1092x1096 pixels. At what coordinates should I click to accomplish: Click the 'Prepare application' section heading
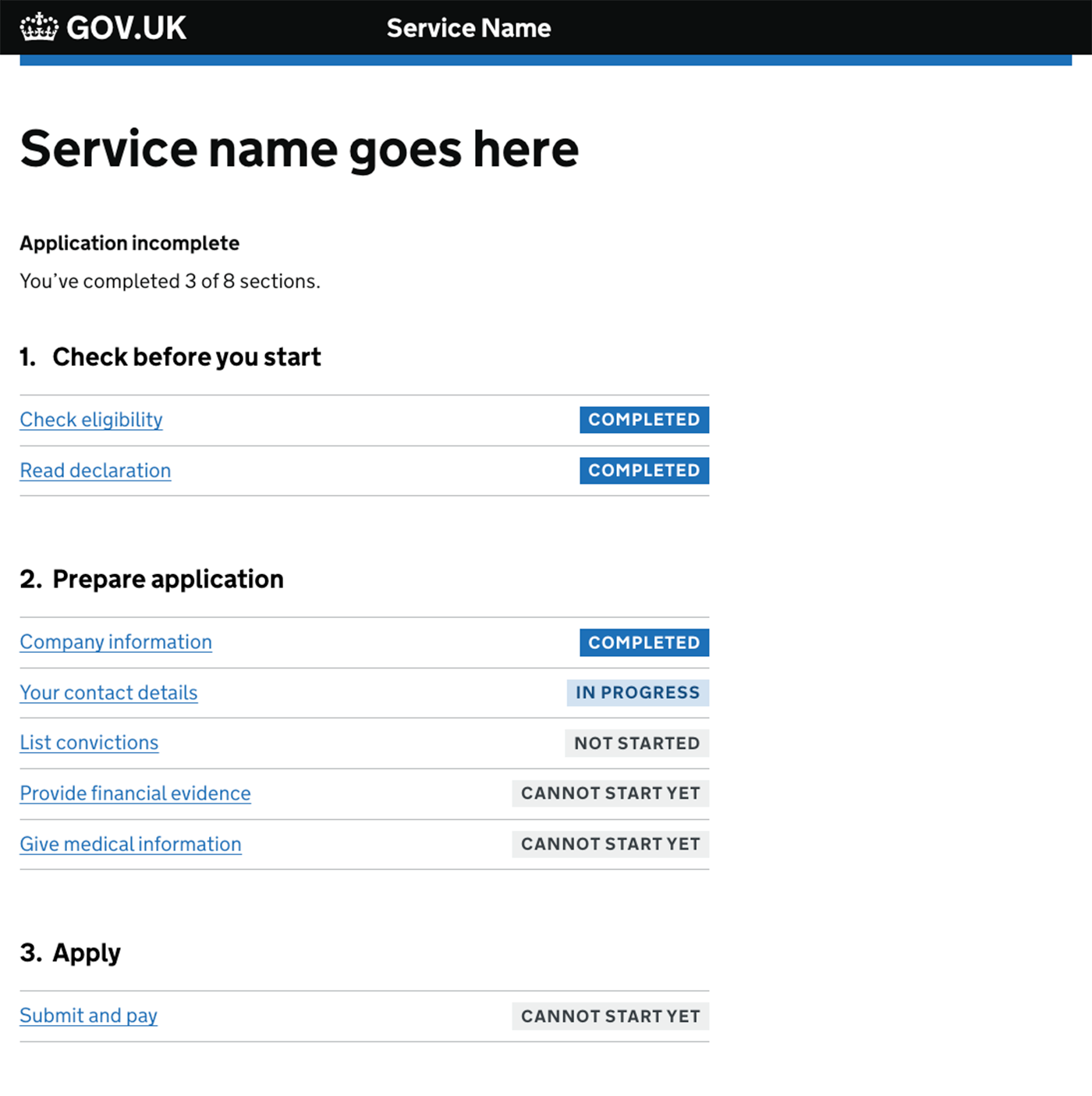coord(168,580)
